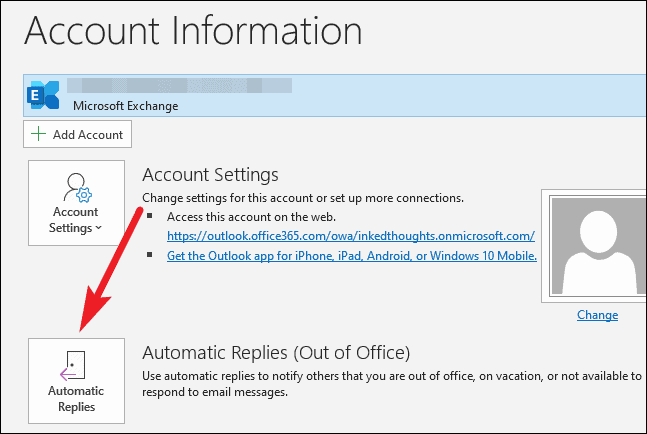The image size is (647, 434).
Task: Click the green plus icon beside Add Account
Action: pyautogui.click(x=38, y=134)
